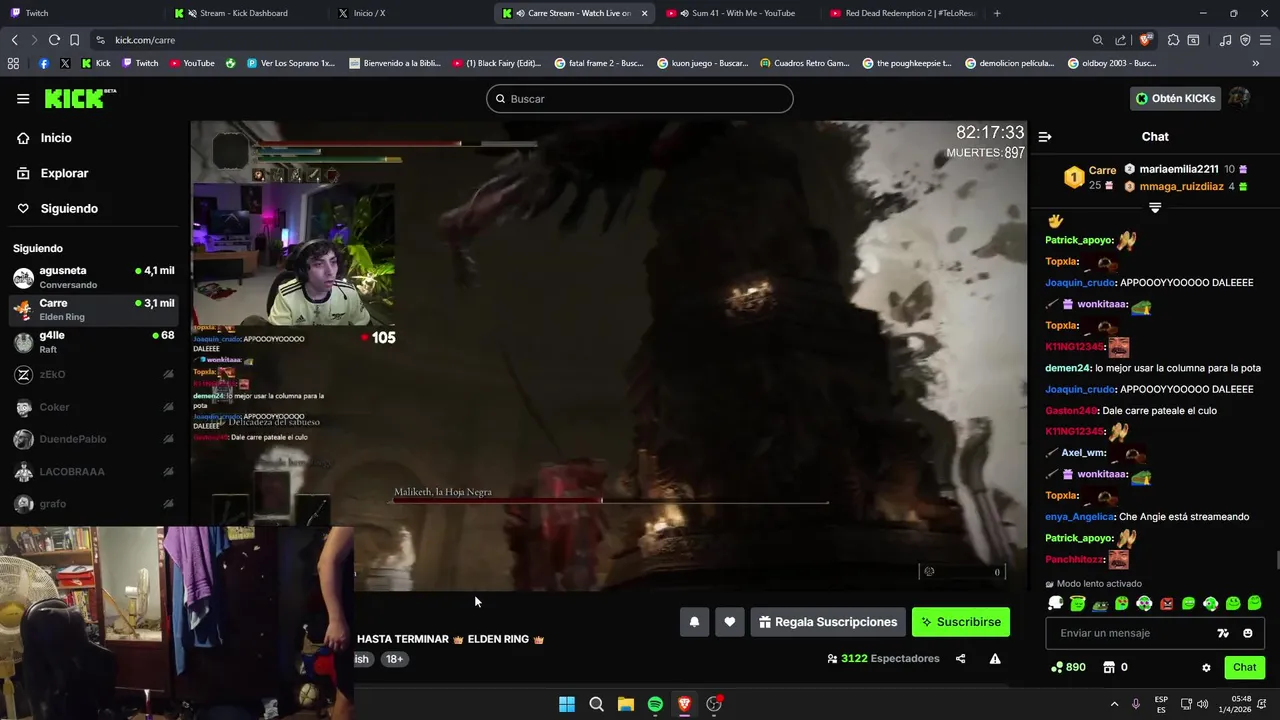Open the browser music note playlist icon
This screenshot has width=1280, height=720.
click(x=1226, y=40)
